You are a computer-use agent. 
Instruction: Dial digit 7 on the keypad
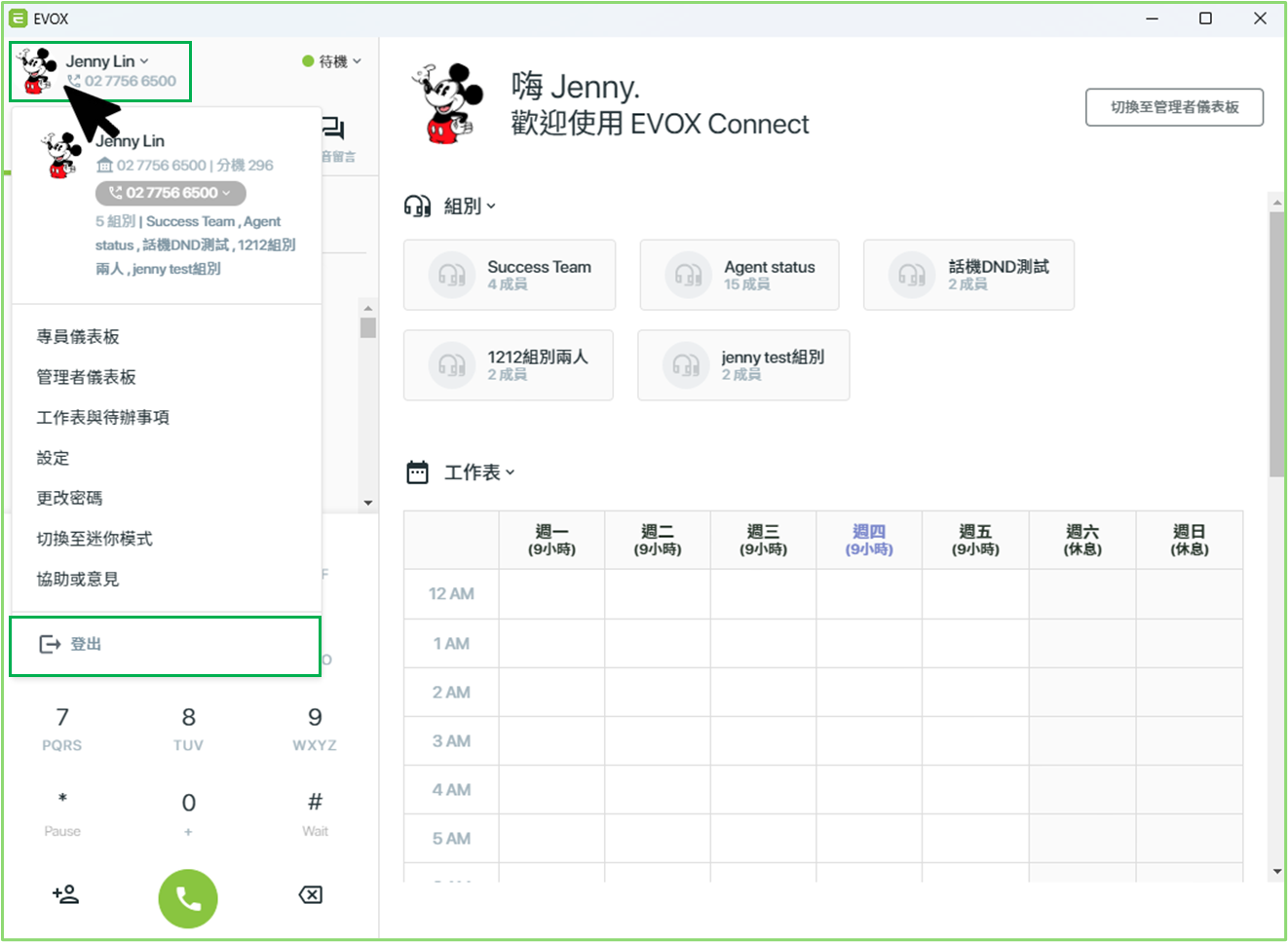pos(62,729)
